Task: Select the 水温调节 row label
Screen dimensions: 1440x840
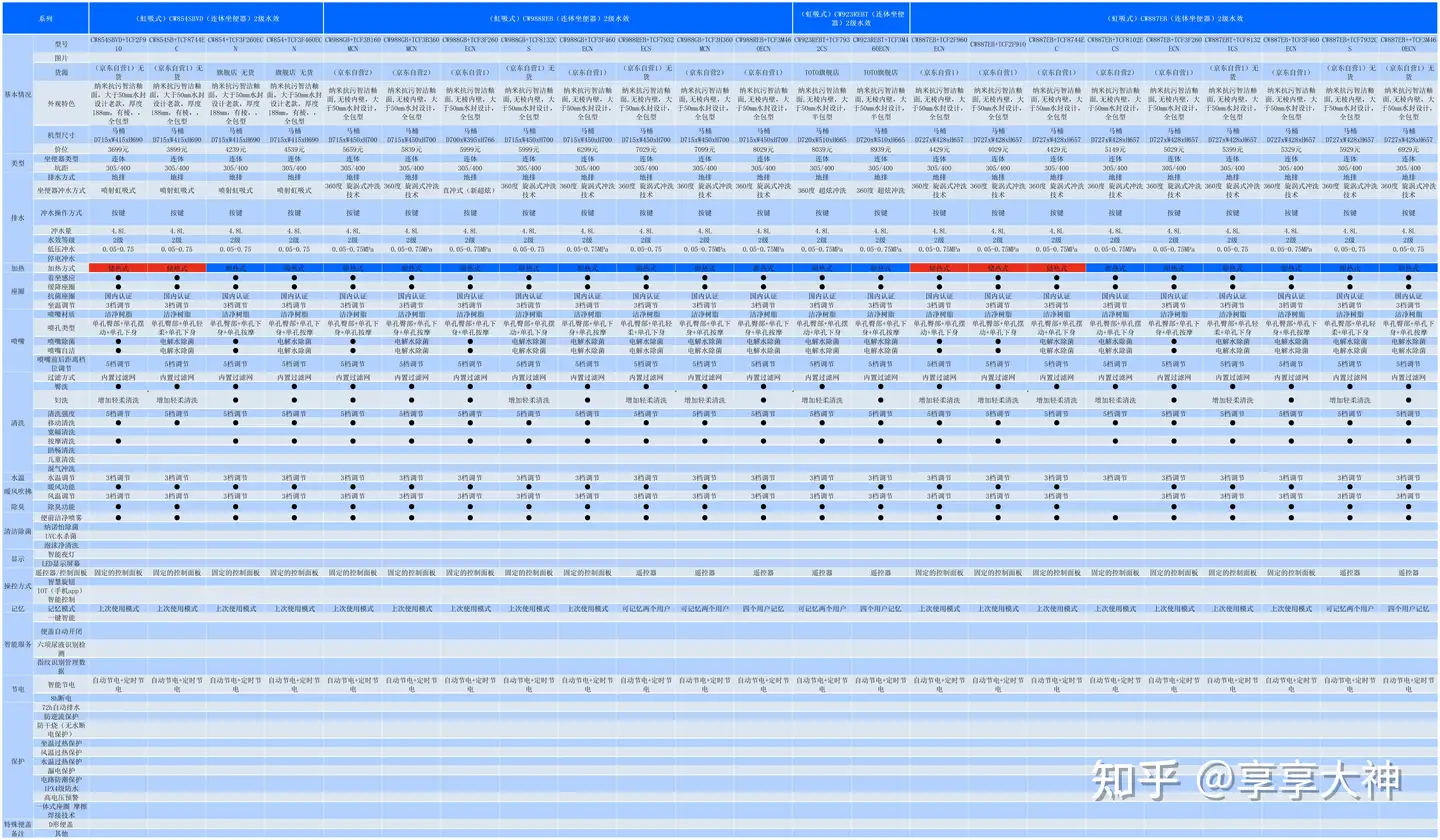Action: click(x=61, y=477)
